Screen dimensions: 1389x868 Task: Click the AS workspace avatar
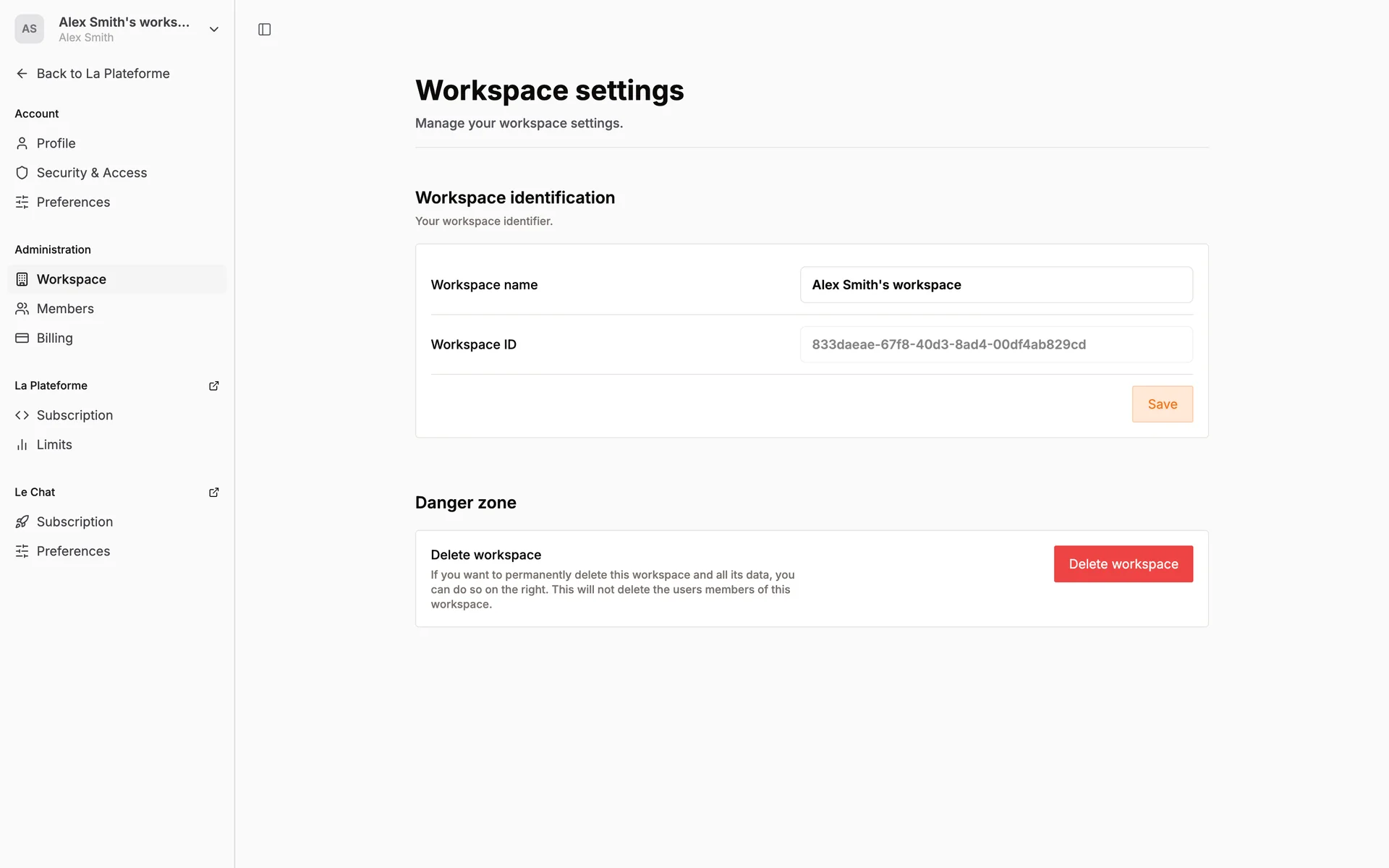pos(29,29)
